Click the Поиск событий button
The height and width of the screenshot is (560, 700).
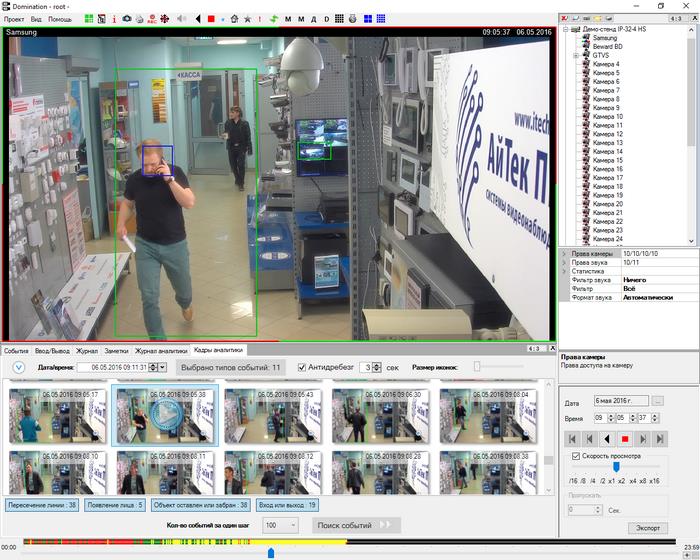coord(356,525)
